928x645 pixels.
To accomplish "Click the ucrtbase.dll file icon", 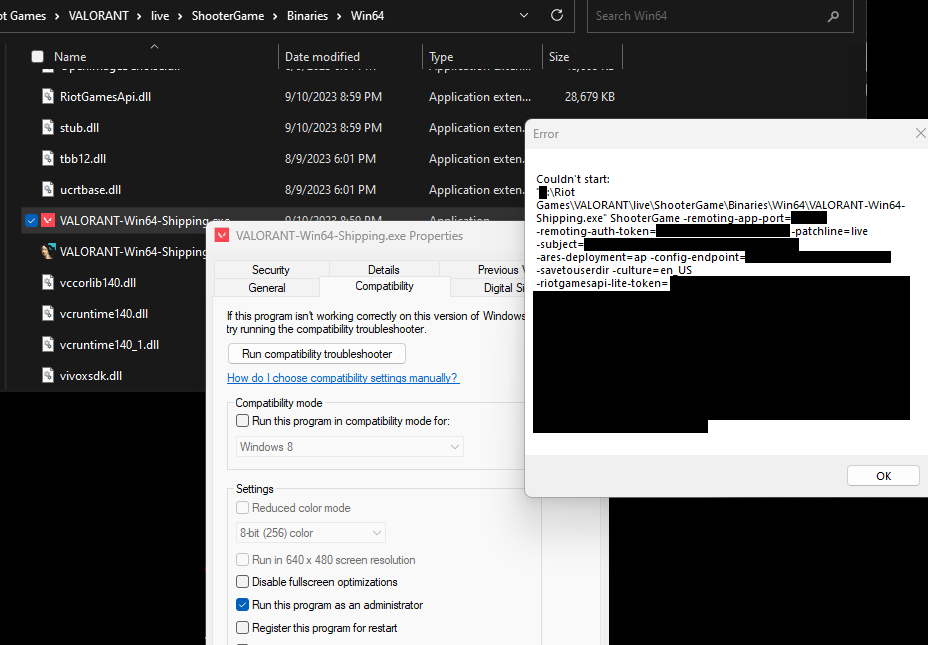I will 48,189.
